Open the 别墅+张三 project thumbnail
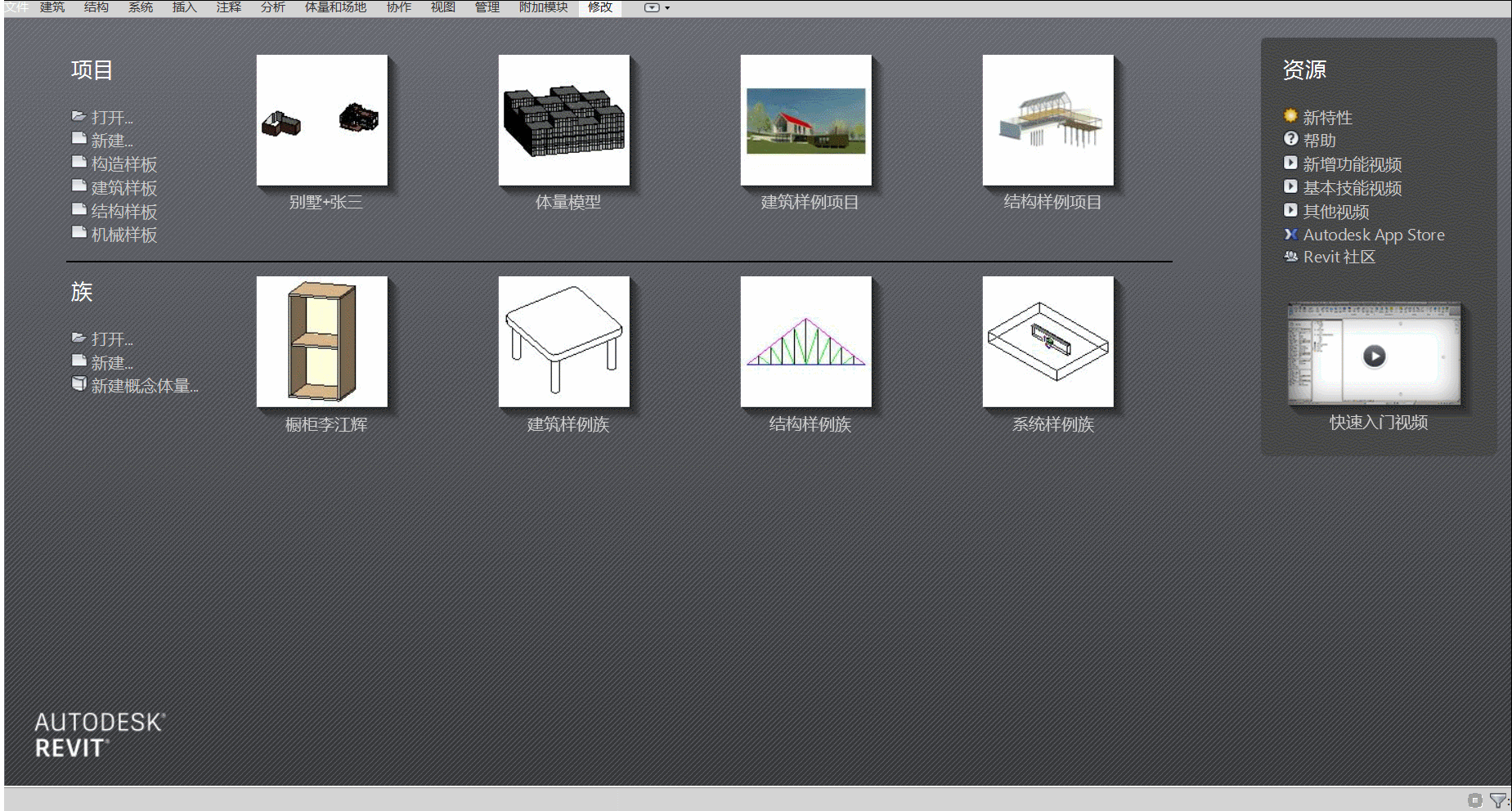Viewport: 1512px width, 811px height. tap(322, 120)
